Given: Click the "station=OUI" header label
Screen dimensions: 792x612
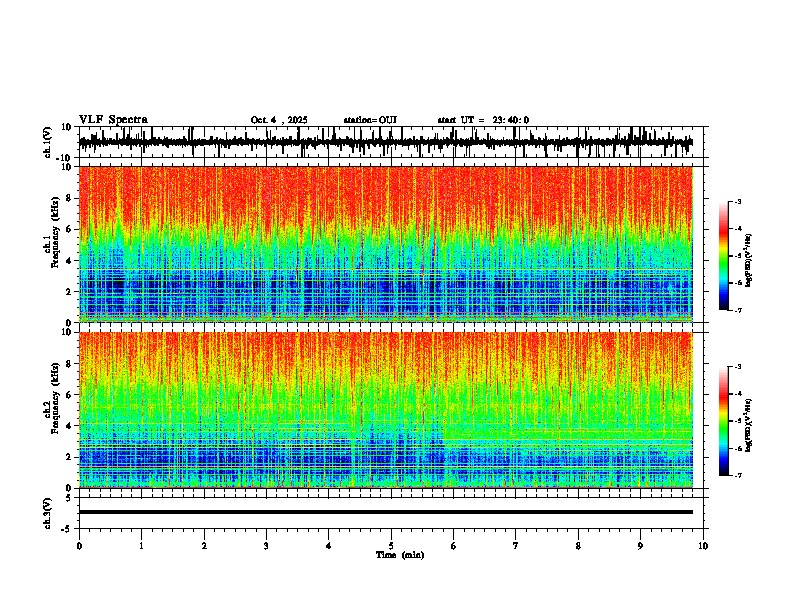Looking at the screenshot, I should [370, 120].
